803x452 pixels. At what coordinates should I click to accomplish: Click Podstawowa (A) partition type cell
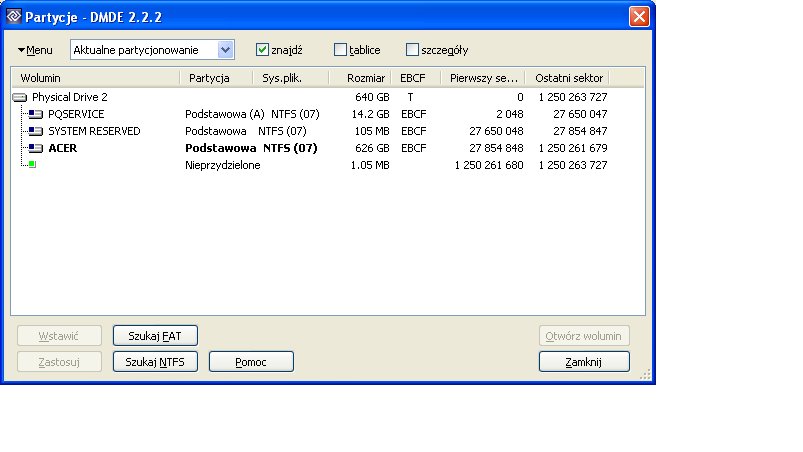(x=225, y=114)
